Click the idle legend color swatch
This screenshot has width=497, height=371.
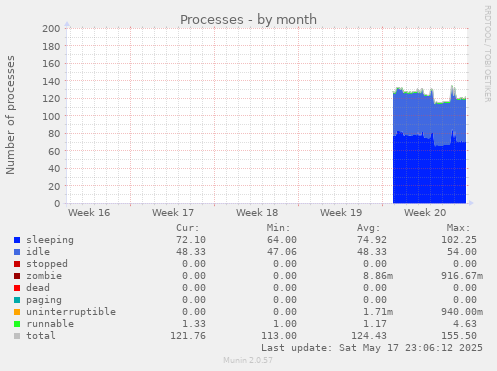pos(17,252)
